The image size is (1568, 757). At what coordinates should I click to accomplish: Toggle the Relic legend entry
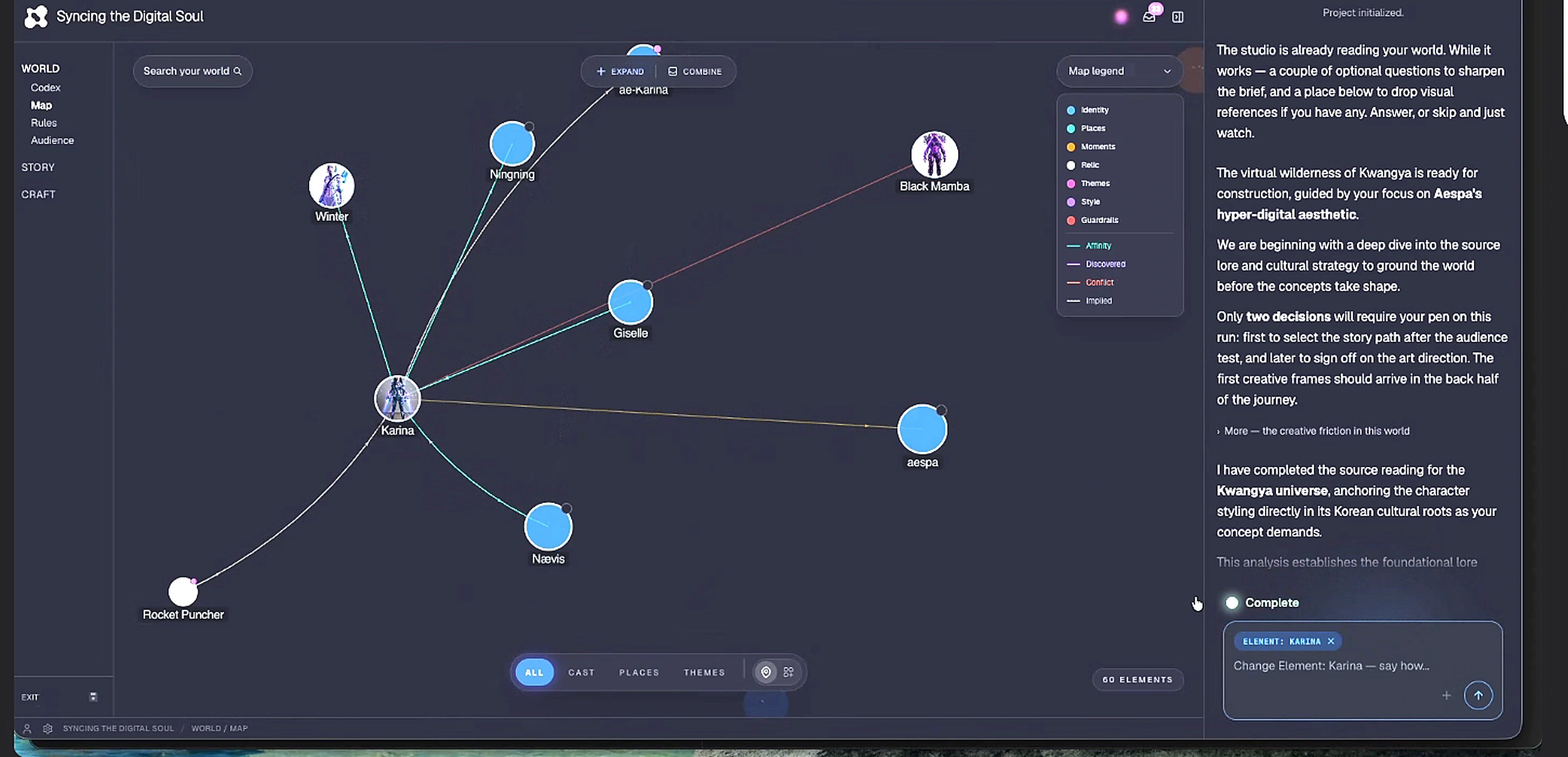point(1083,165)
